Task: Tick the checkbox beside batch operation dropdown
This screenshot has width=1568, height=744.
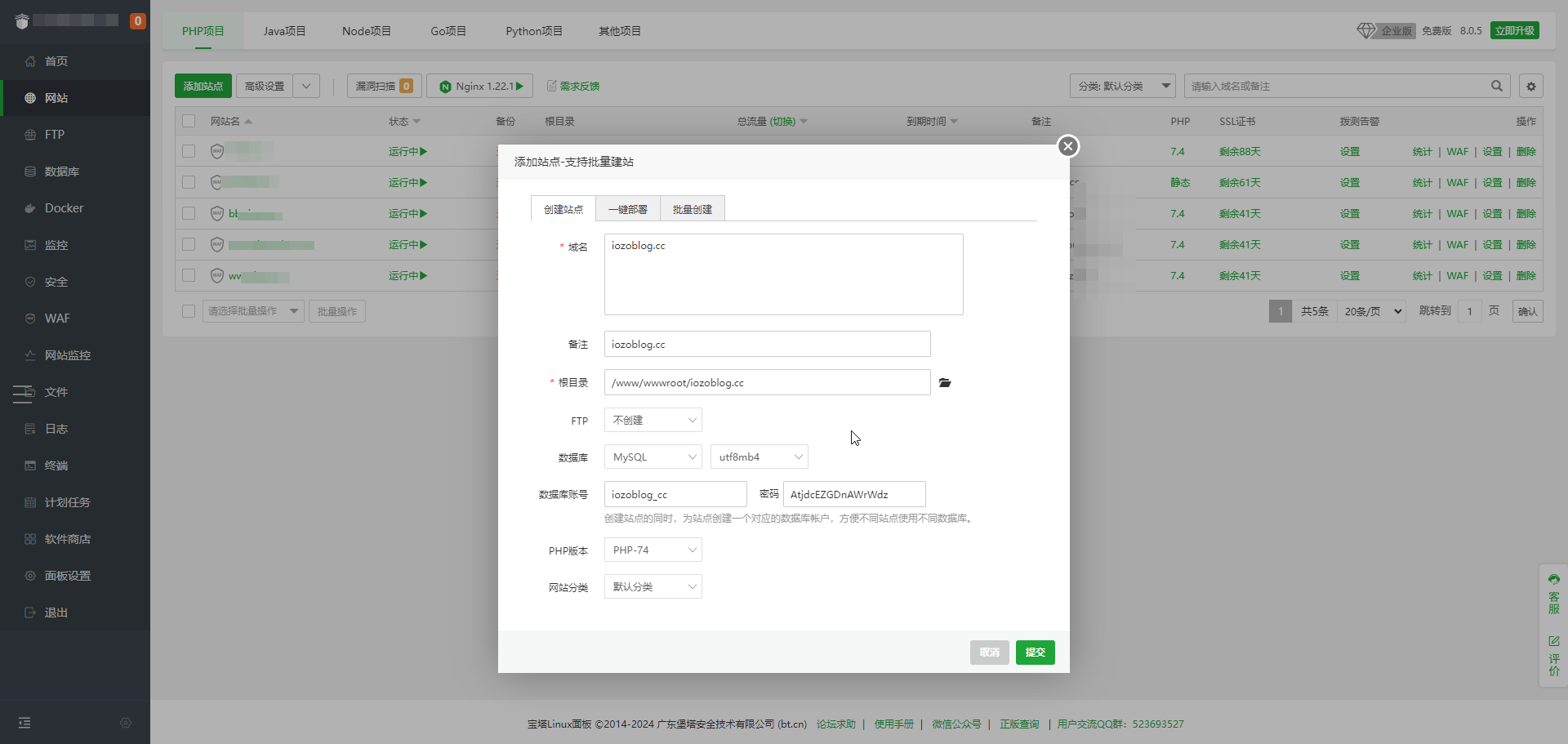Action: tap(189, 311)
